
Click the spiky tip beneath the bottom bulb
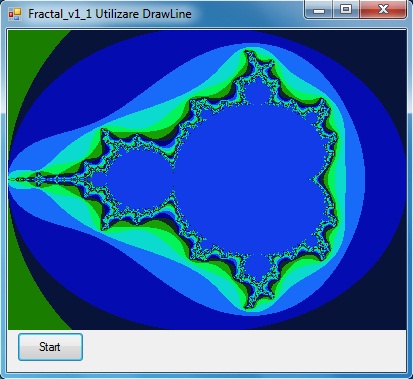[x=248, y=303]
